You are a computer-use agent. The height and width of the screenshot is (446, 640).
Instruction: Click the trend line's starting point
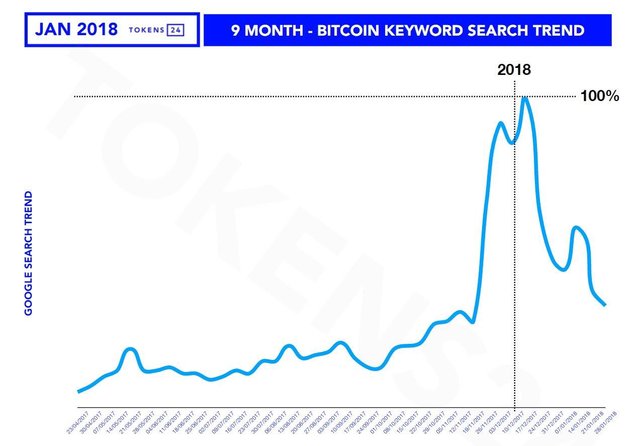(78, 391)
